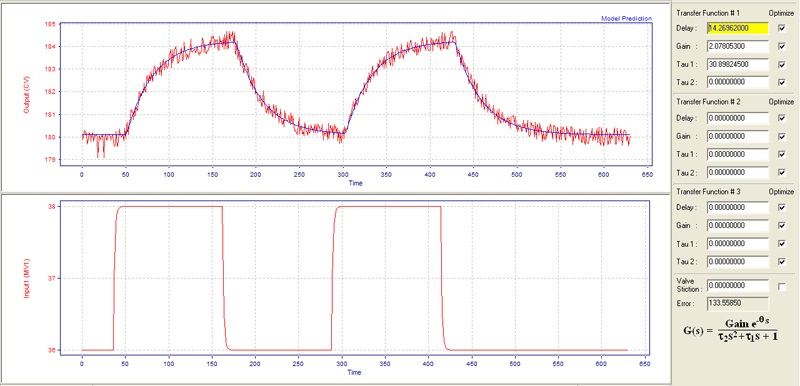Click Transfer Function #1 Gain field
Screen dimensions: 800x386
[x=737, y=46]
